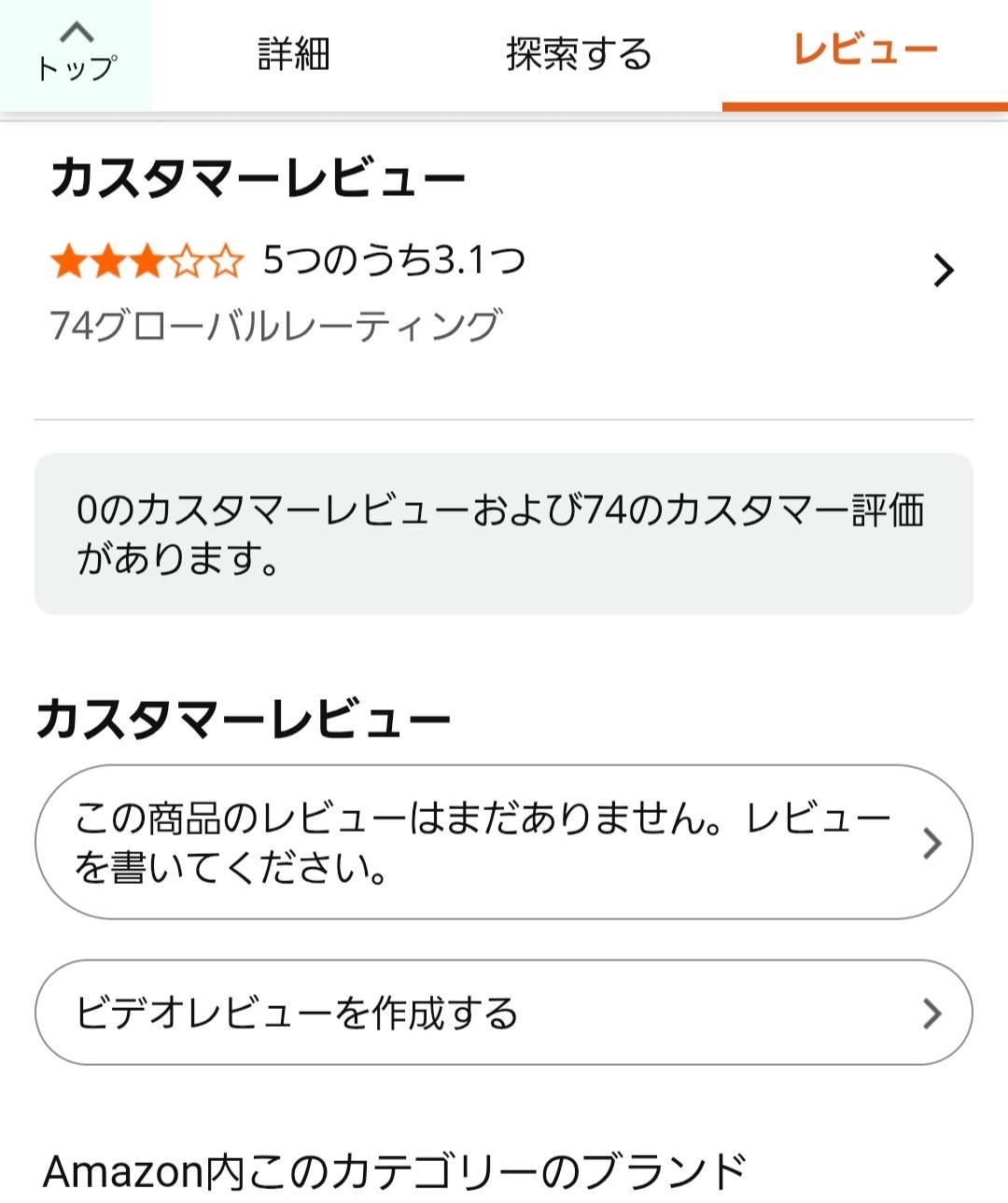Click Amazon内このカテゴリーのブランド heading
This screenshot has width=1008, height=1203.
395,1171
